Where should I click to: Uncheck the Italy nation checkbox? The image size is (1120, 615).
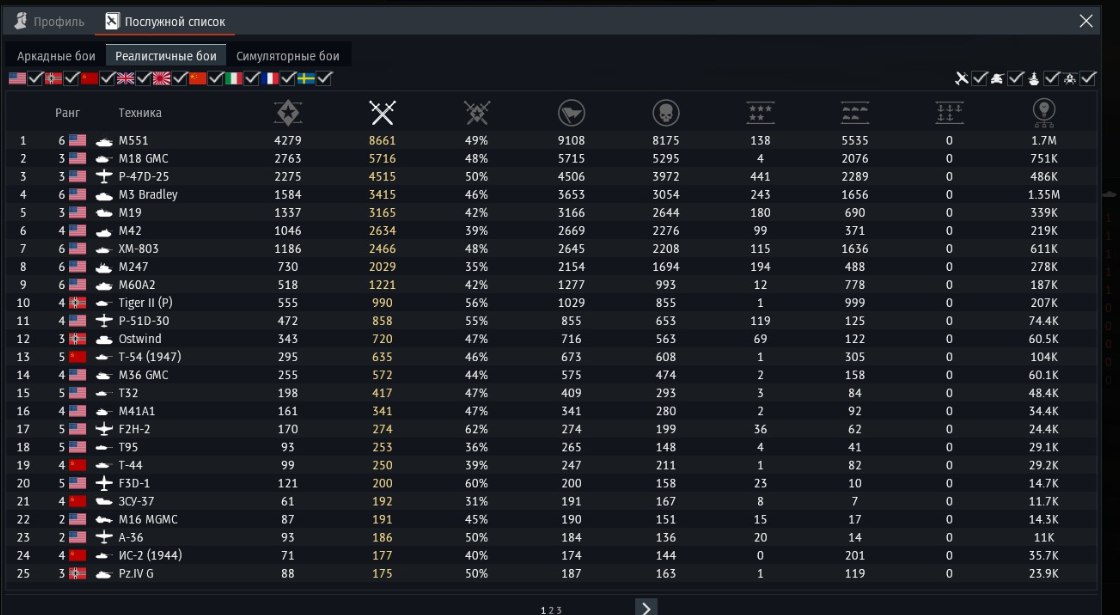click(251, 79)
